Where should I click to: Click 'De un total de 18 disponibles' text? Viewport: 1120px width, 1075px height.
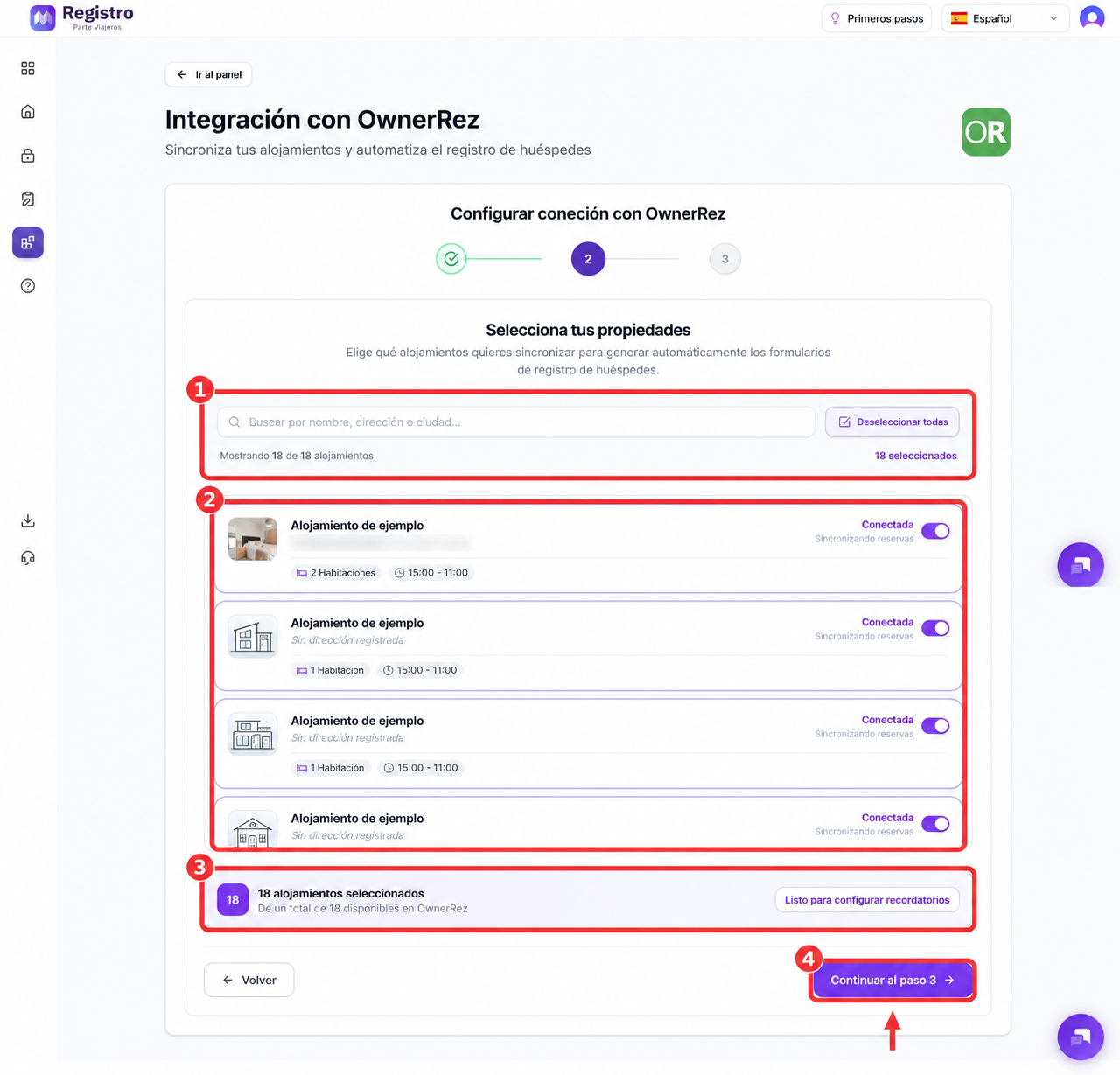[x=363, y=909]
